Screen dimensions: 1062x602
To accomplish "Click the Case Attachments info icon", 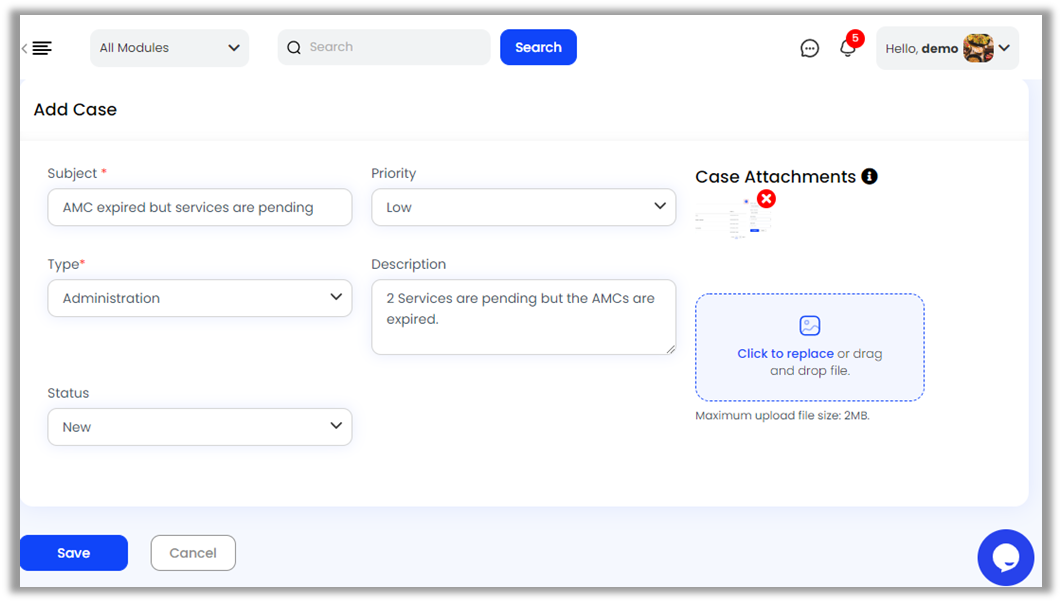I will [x=869, y=177].
